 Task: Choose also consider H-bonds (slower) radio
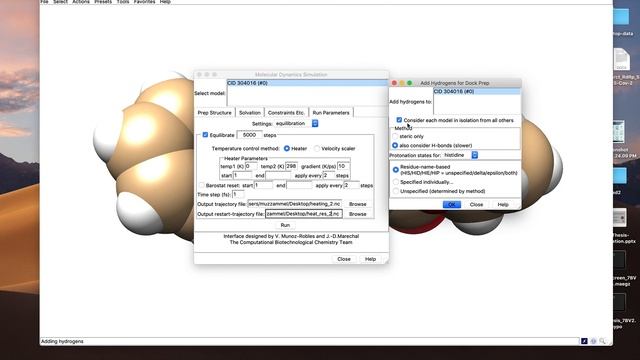[395, 145]
